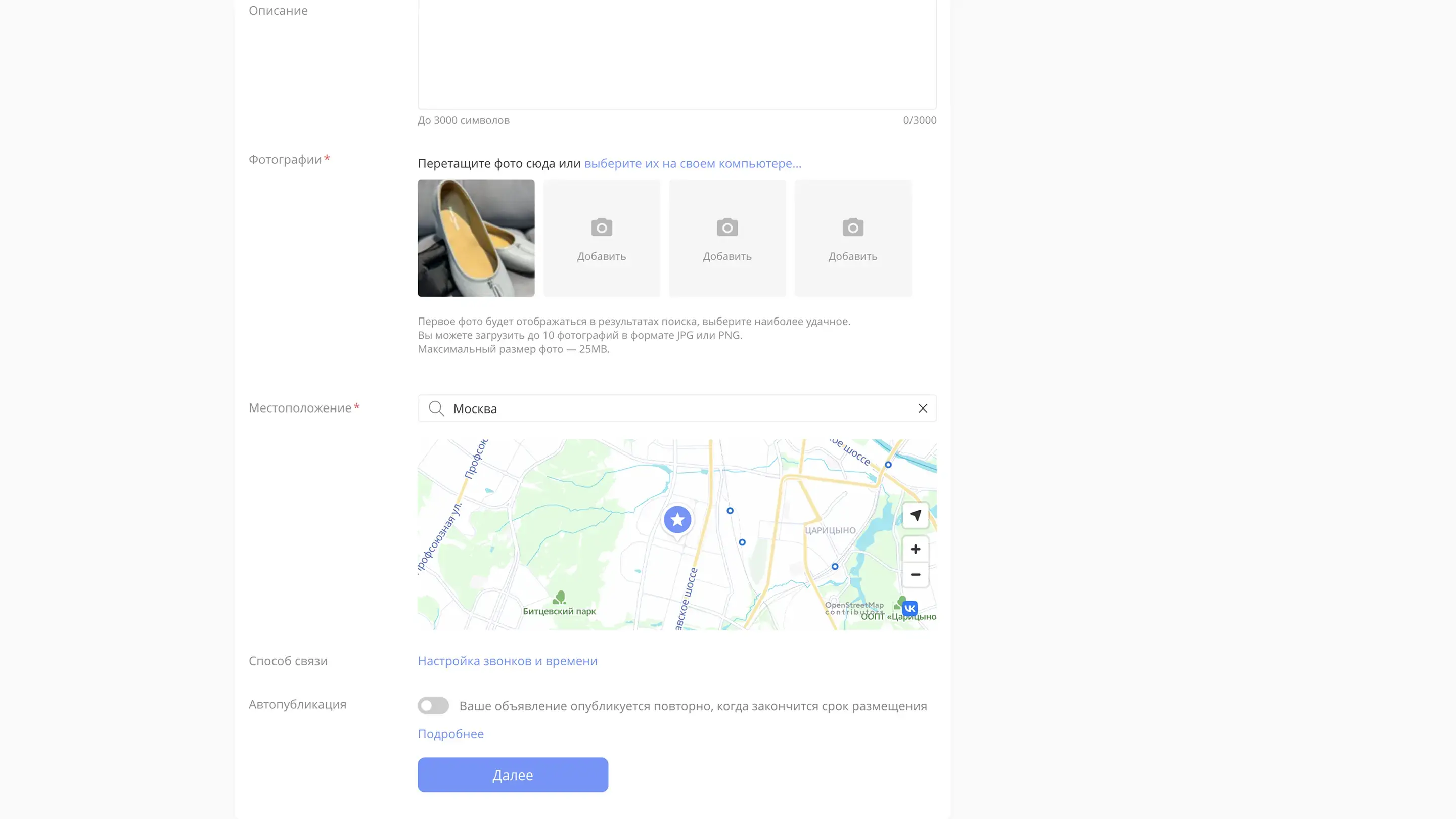This screenshot has width=1456, height=819.
Task: Click the VK logo on the map
Action: click(x=909, y=608)
